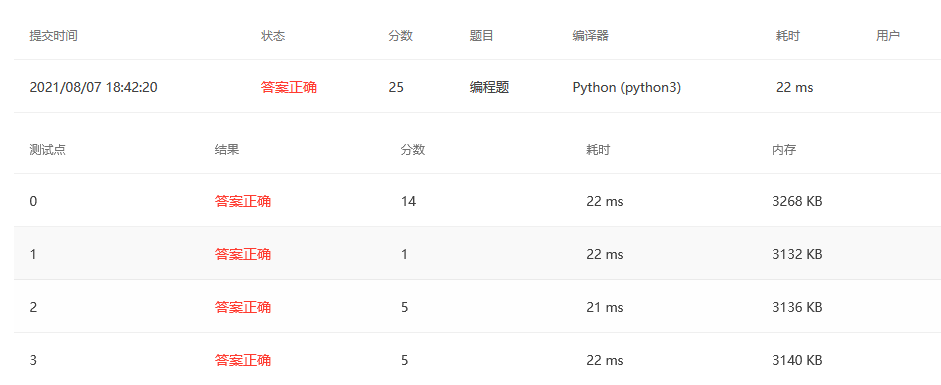
Task: Click the 22 ms time of test point 0
Action: pyautogui.click(x=605, y=201)
